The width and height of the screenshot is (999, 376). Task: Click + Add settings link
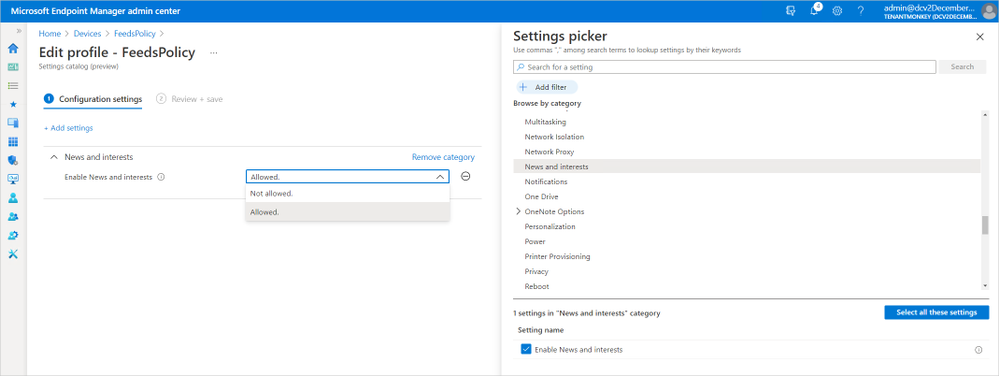pos(68,128)
